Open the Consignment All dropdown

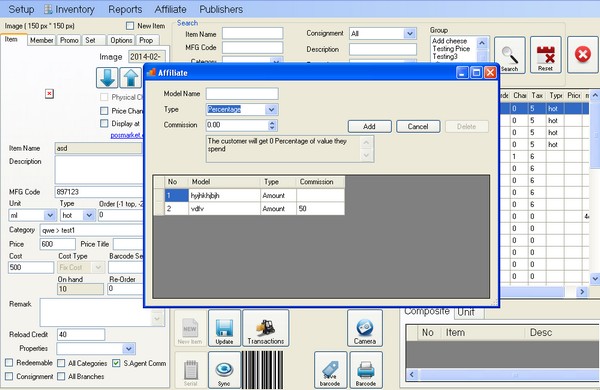(x=410, y=34)
